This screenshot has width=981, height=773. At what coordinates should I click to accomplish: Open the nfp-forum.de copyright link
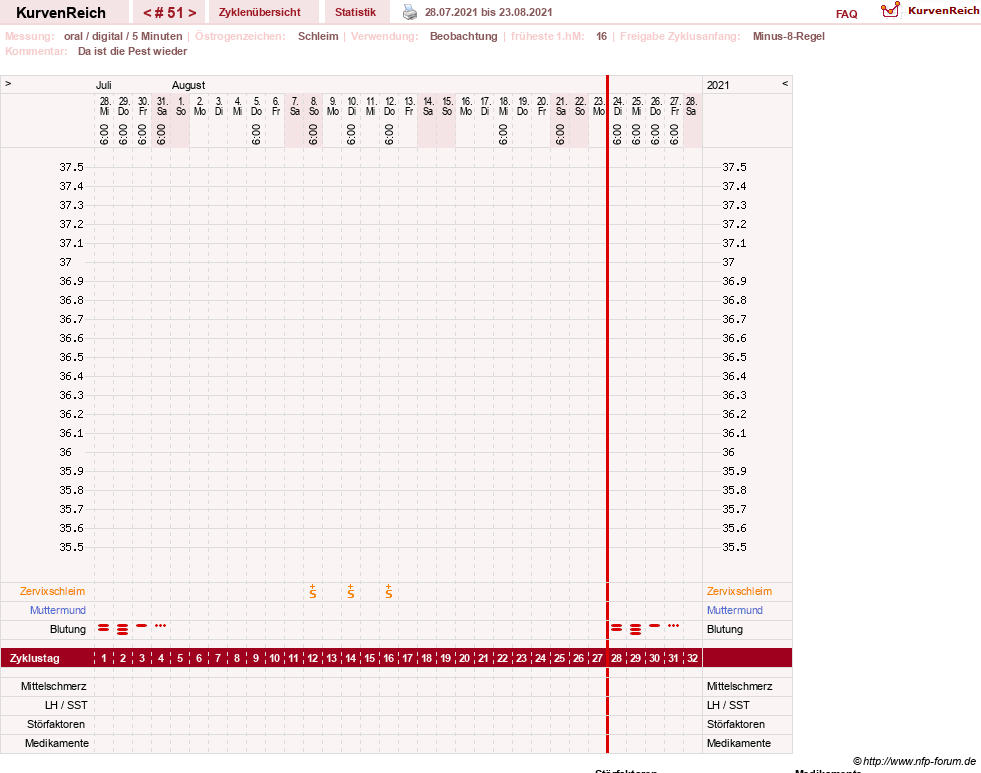tap(914, 761)
